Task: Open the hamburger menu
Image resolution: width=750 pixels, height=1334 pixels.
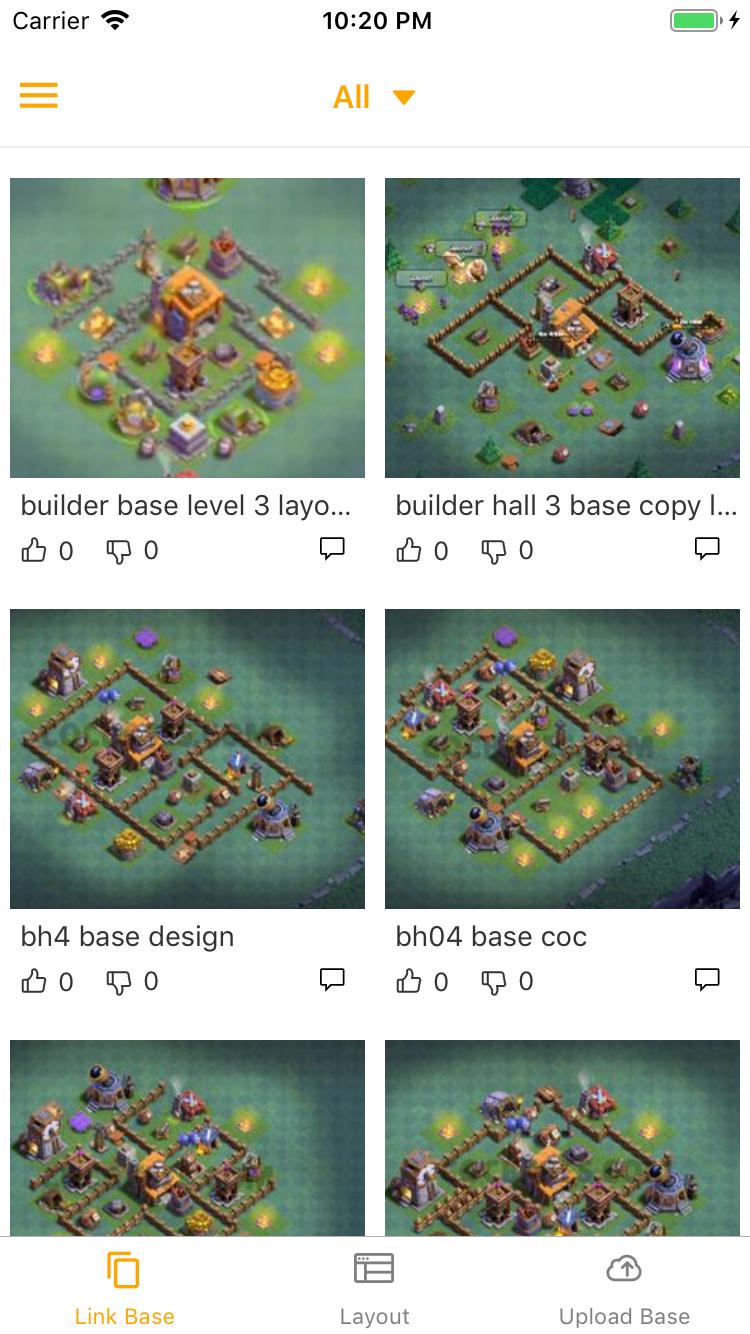Action: click(39, 96)
